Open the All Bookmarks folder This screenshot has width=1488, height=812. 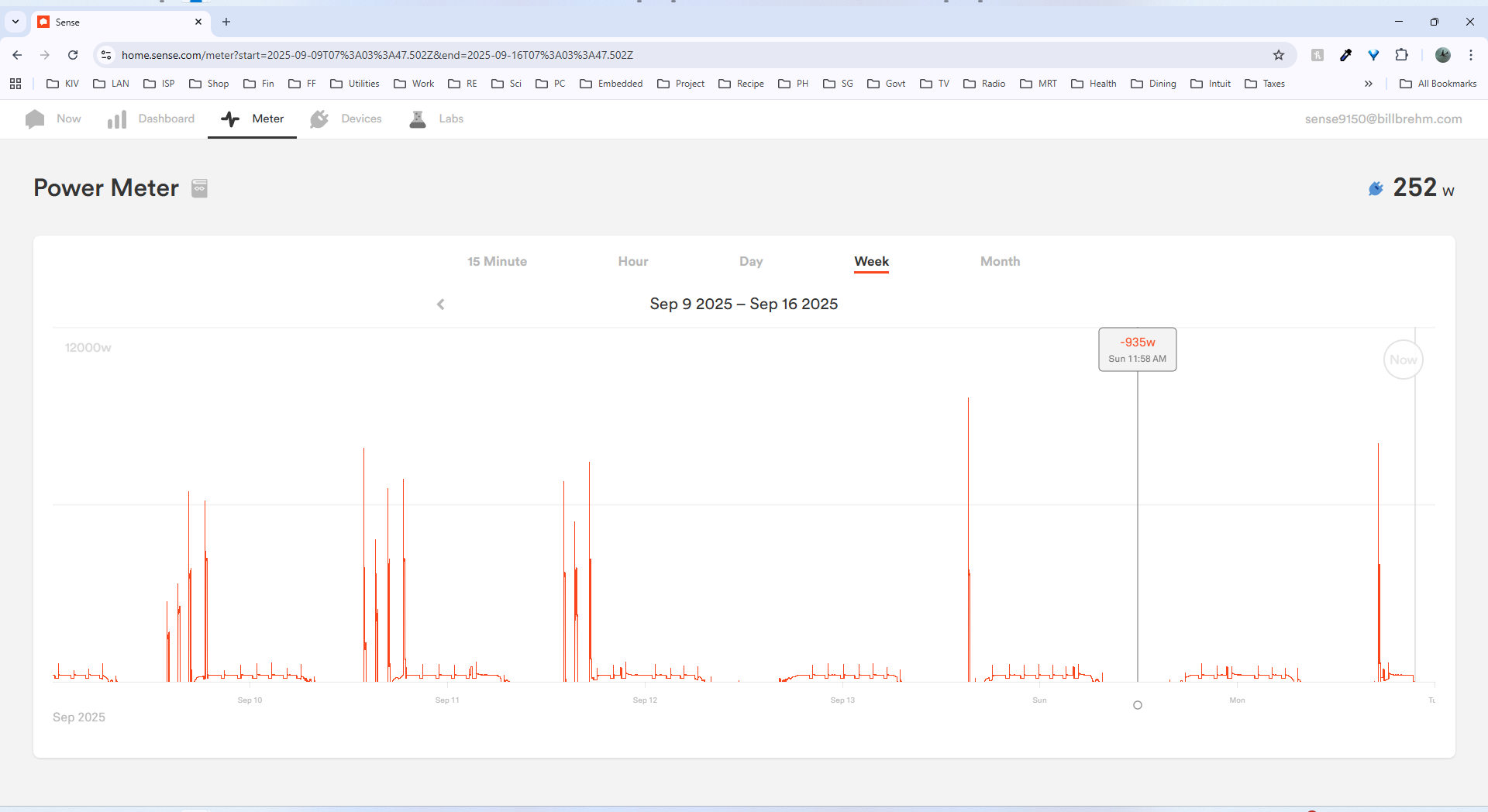[x=1438, y=84]
